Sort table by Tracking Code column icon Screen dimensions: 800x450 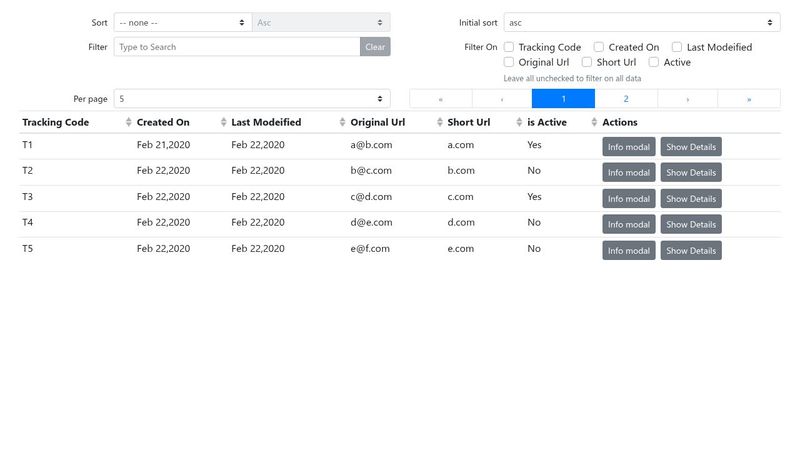coord(128,123)
